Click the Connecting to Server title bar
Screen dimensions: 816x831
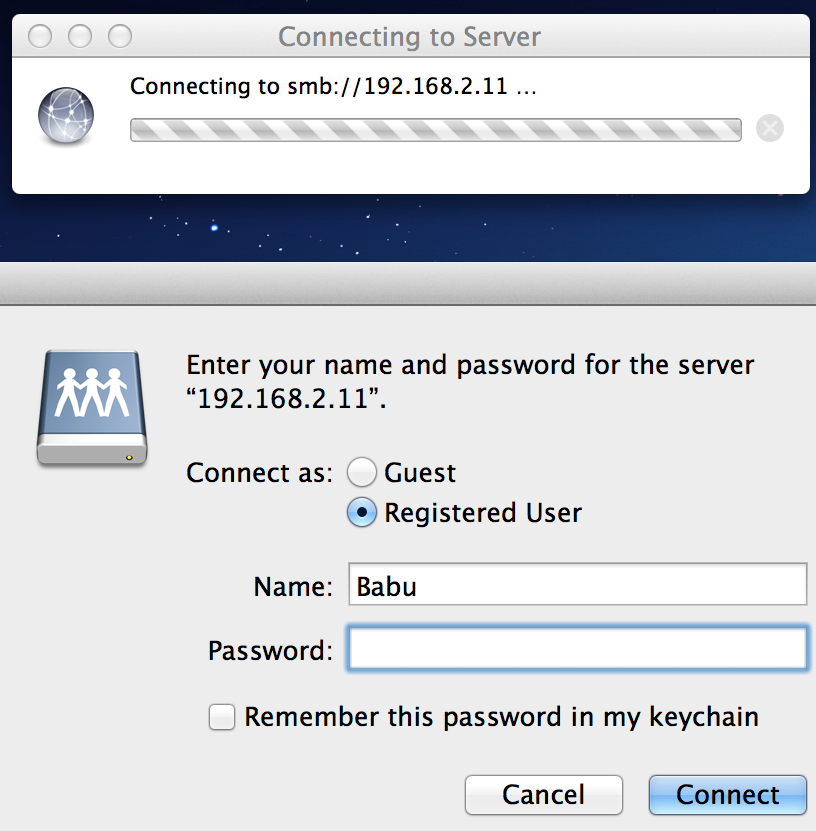pyautogui.click(x=411, y=36)
